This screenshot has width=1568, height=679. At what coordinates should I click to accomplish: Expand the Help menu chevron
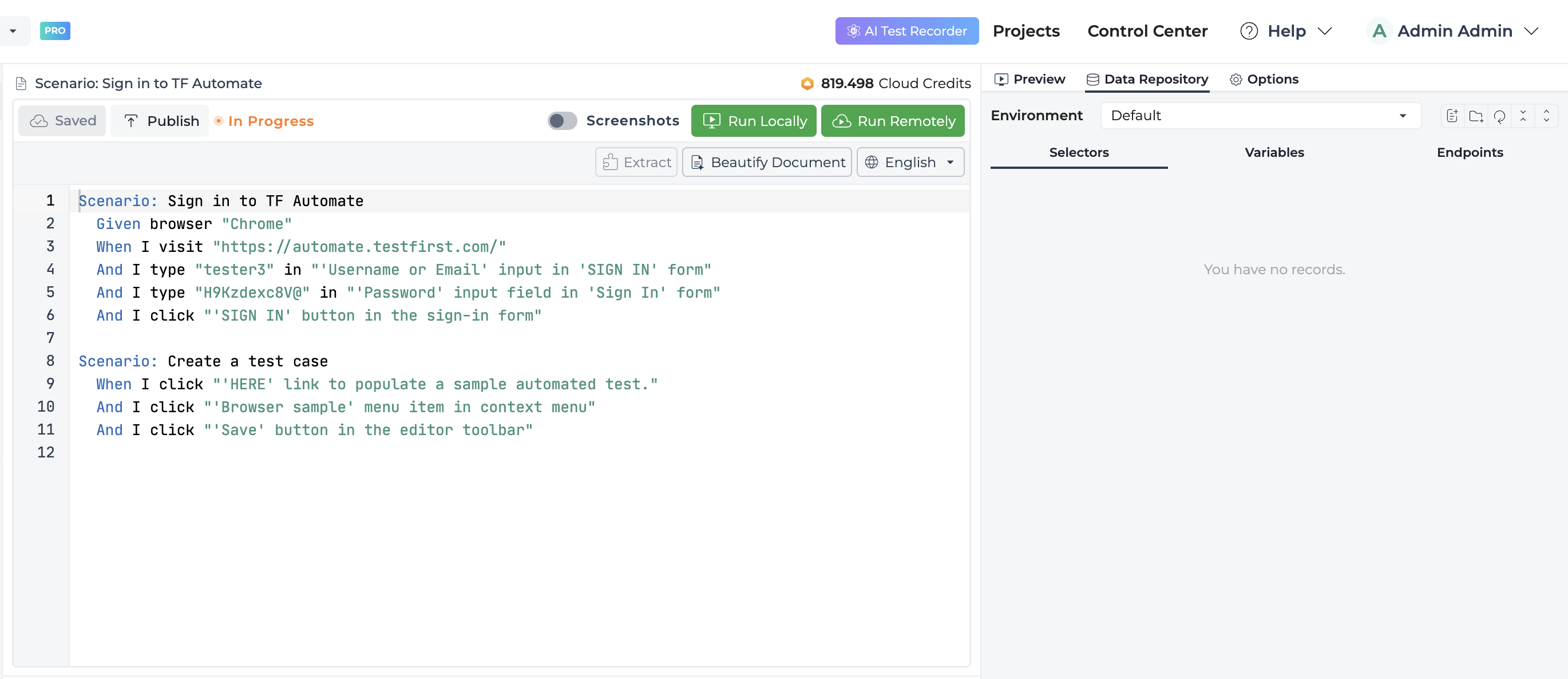point(1325,31)
